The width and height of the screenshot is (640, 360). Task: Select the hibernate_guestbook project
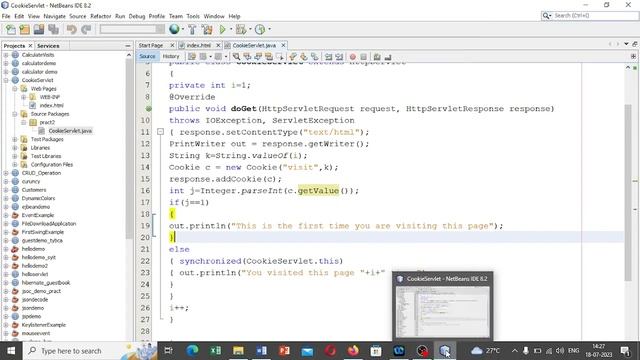pos(46,282)
